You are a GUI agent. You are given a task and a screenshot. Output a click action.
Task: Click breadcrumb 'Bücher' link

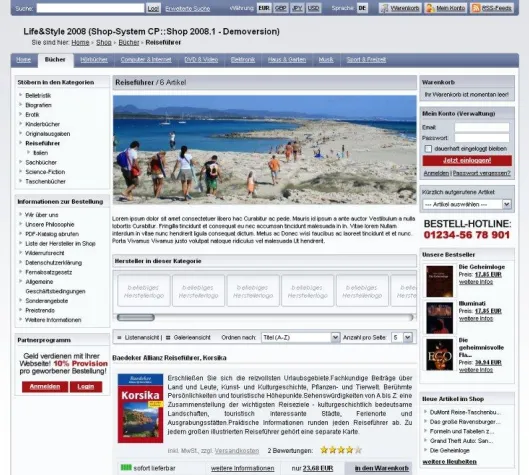[129, 43]
